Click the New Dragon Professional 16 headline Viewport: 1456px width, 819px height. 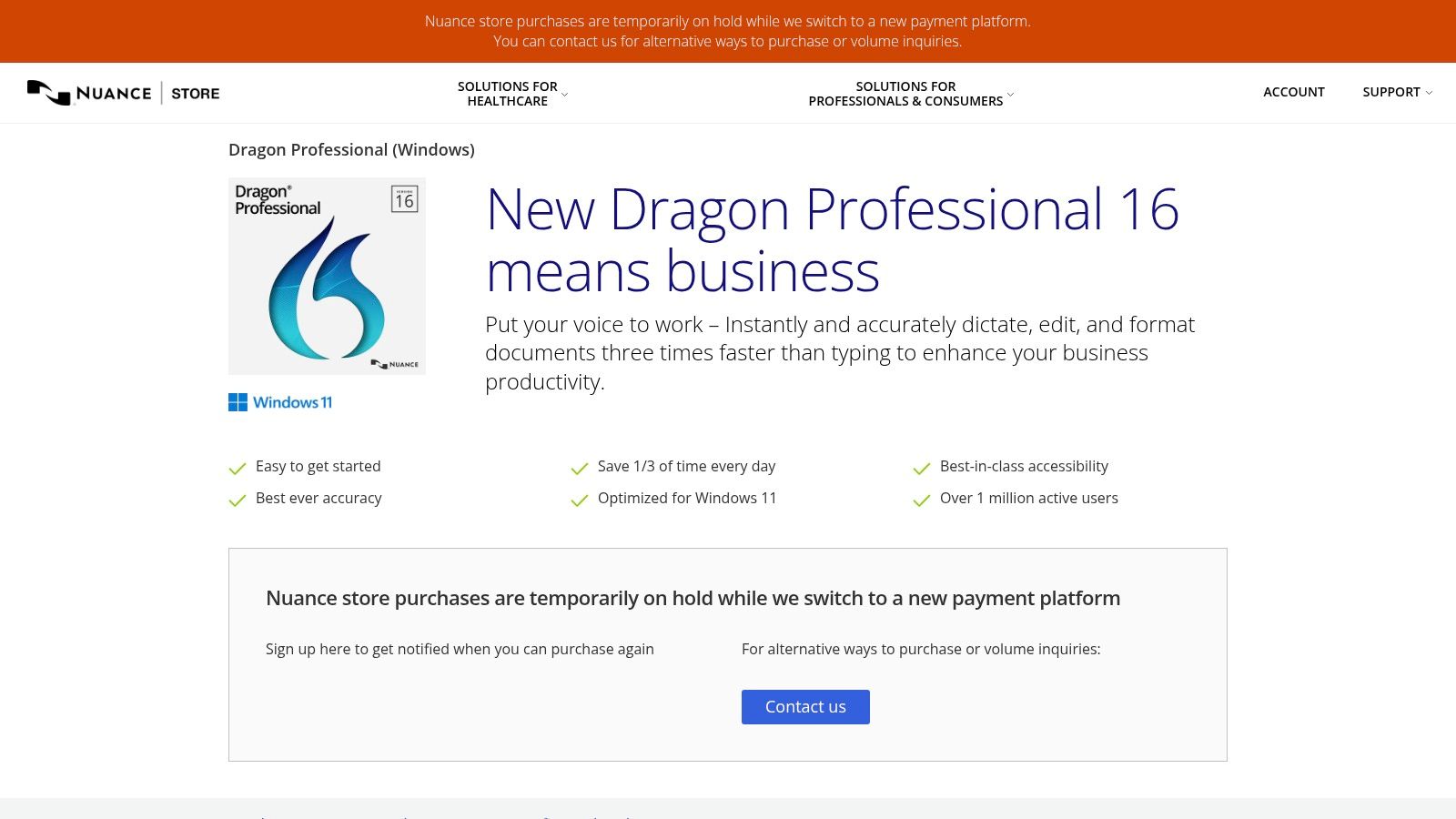pos(833,239)
